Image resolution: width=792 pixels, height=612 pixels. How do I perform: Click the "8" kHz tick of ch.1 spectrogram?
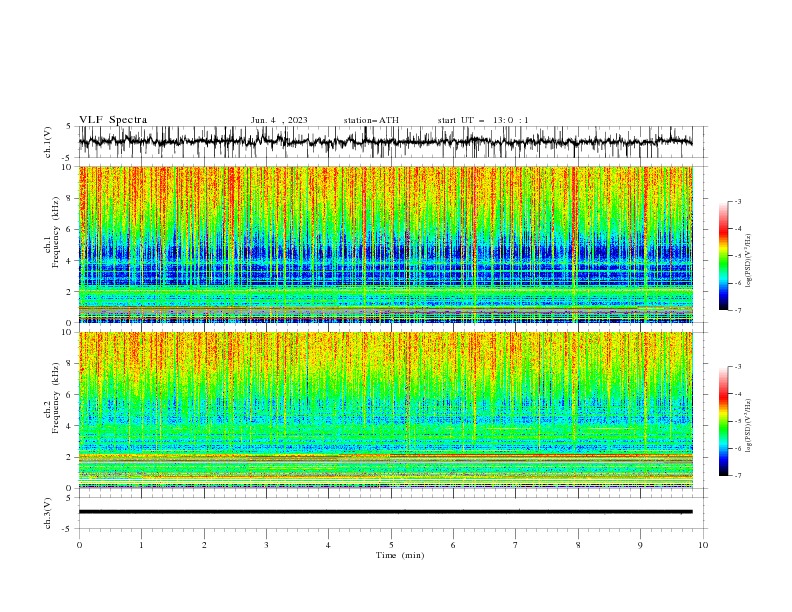tap(70, 198)
